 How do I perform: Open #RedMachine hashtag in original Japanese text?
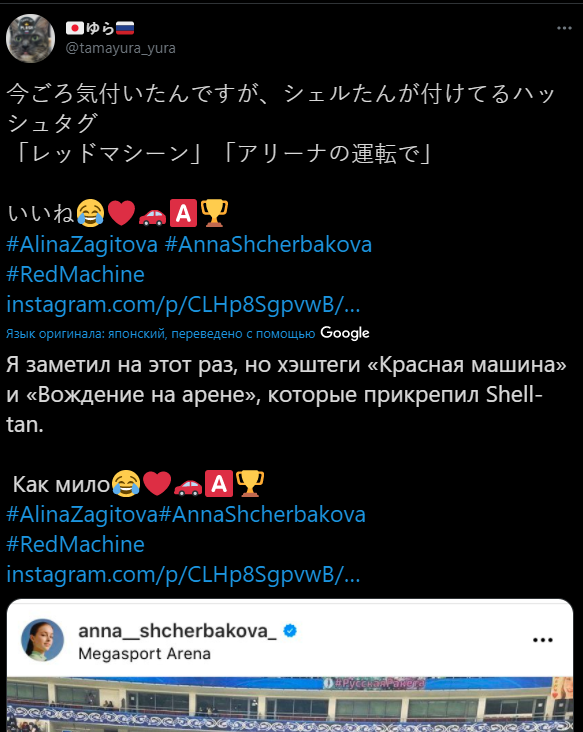point(75,274)
